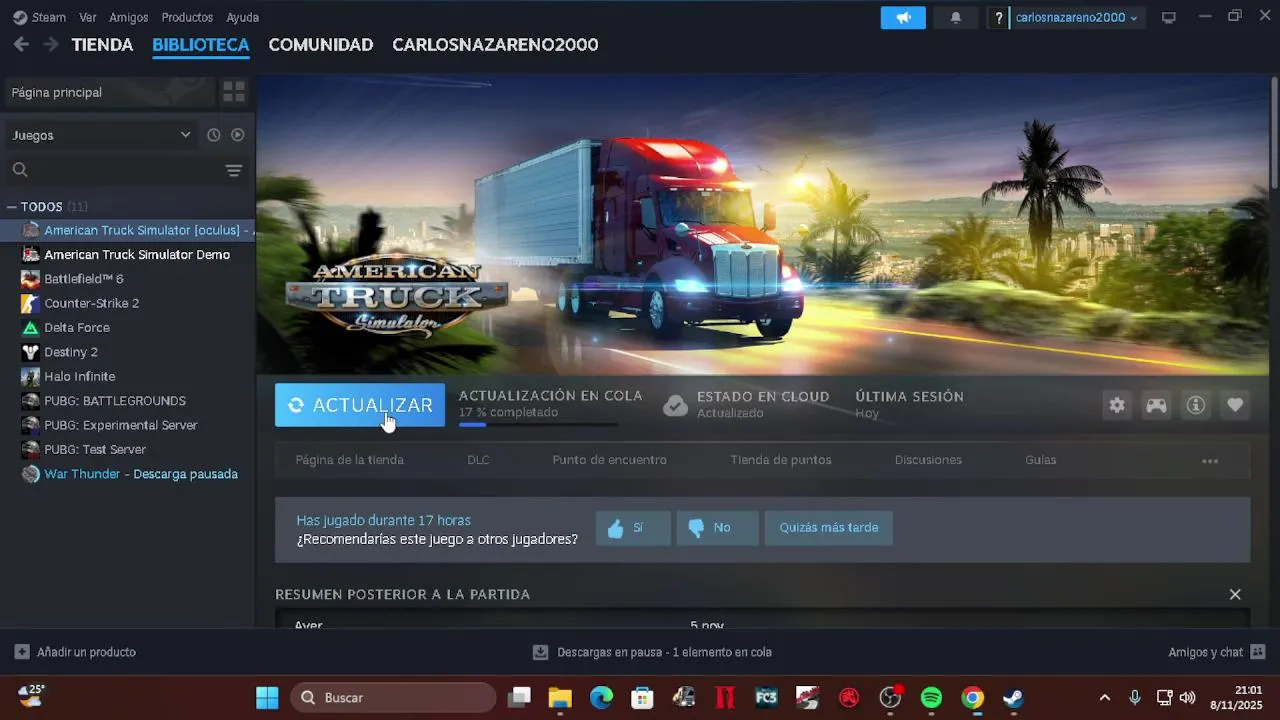
Task: Add the game to favorites with the heart
Action: (x=1235, y=405)
